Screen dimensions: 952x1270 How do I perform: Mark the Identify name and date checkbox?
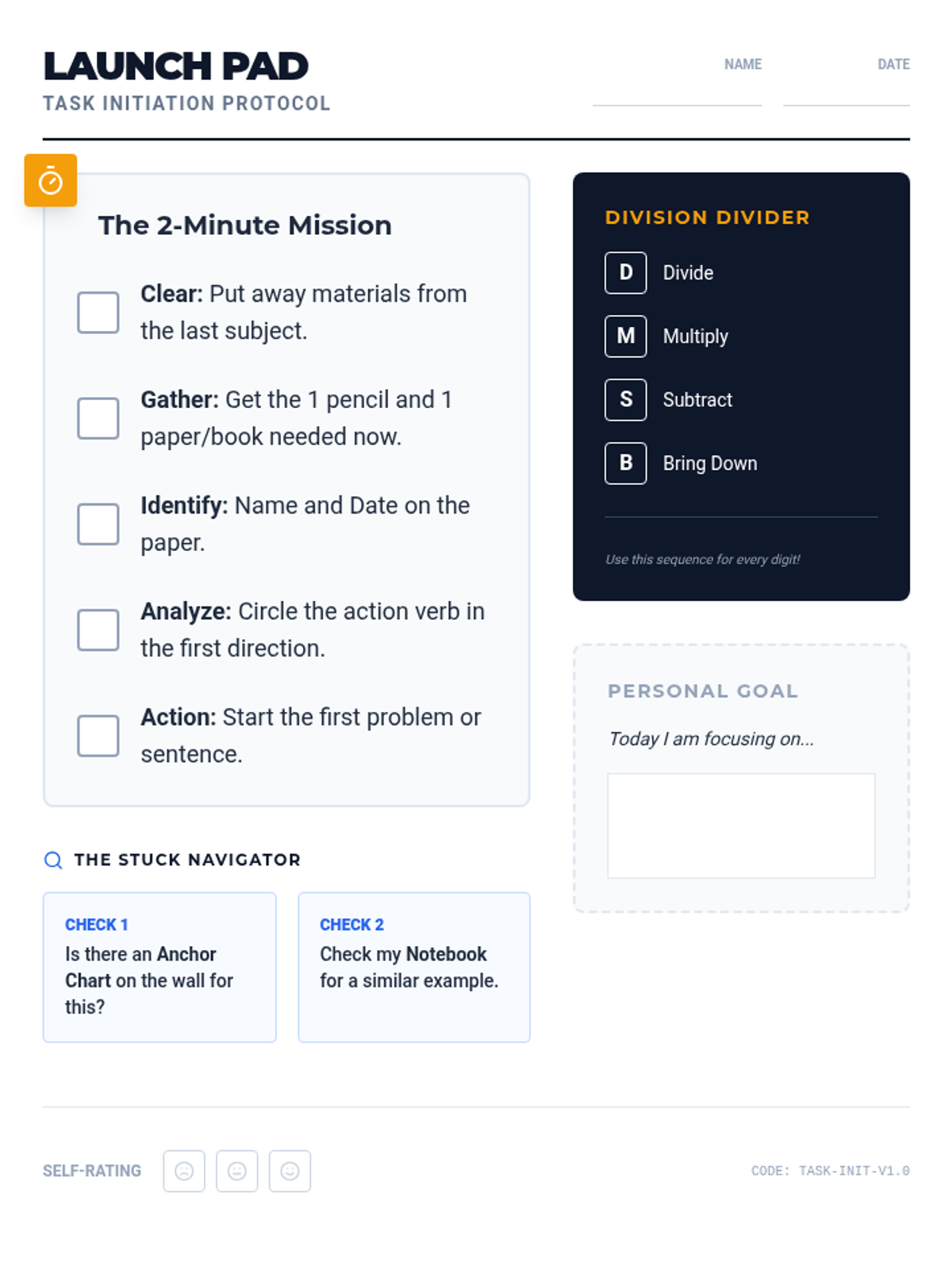pyautogui.click(x=98, y=524)
